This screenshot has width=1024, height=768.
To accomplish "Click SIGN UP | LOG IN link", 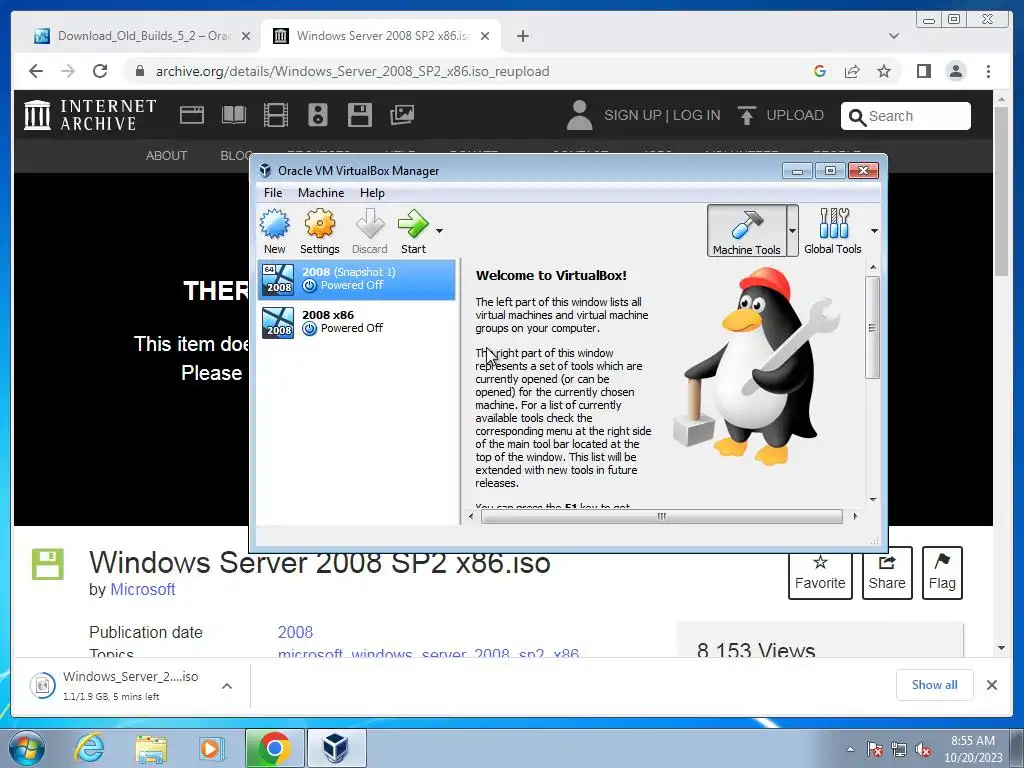I will click(662, 116).
